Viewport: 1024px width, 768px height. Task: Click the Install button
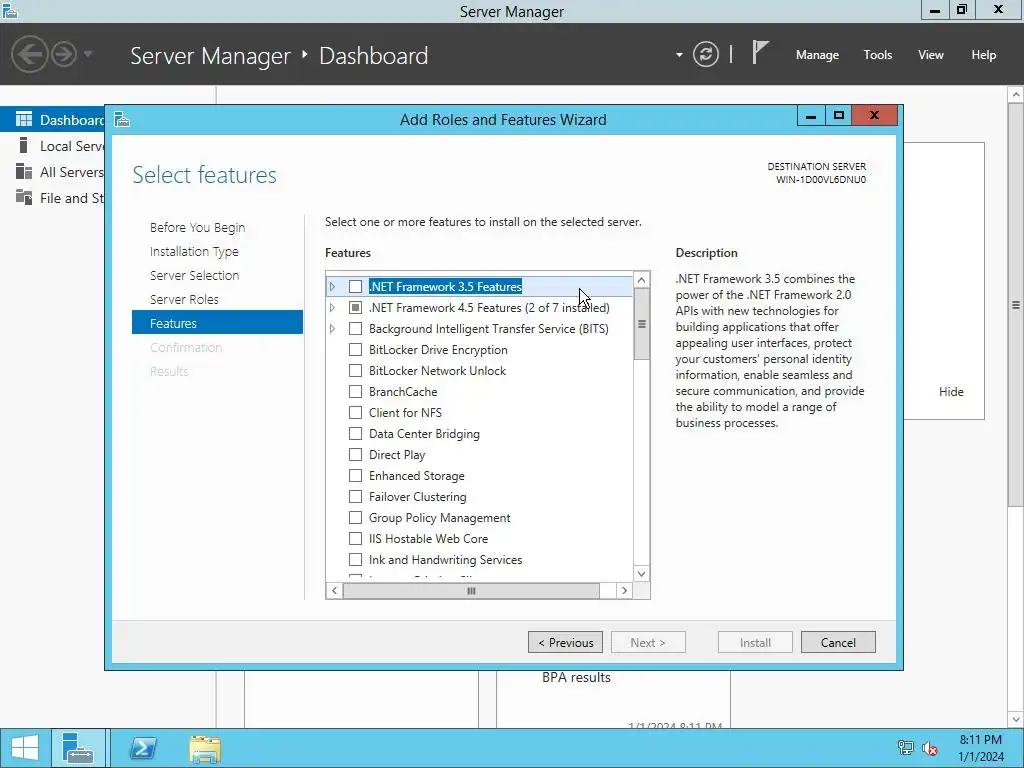755,642
